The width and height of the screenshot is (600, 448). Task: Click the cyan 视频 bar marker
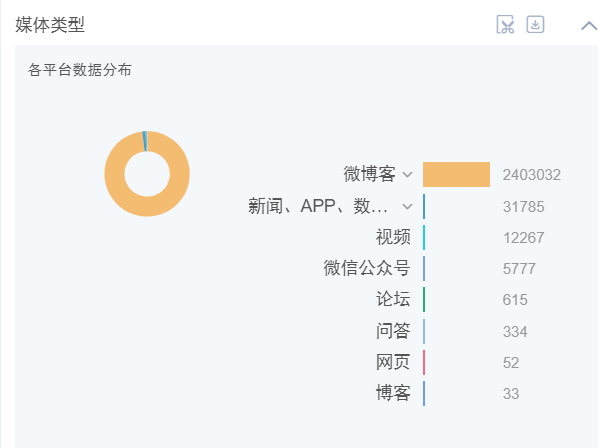424,238
